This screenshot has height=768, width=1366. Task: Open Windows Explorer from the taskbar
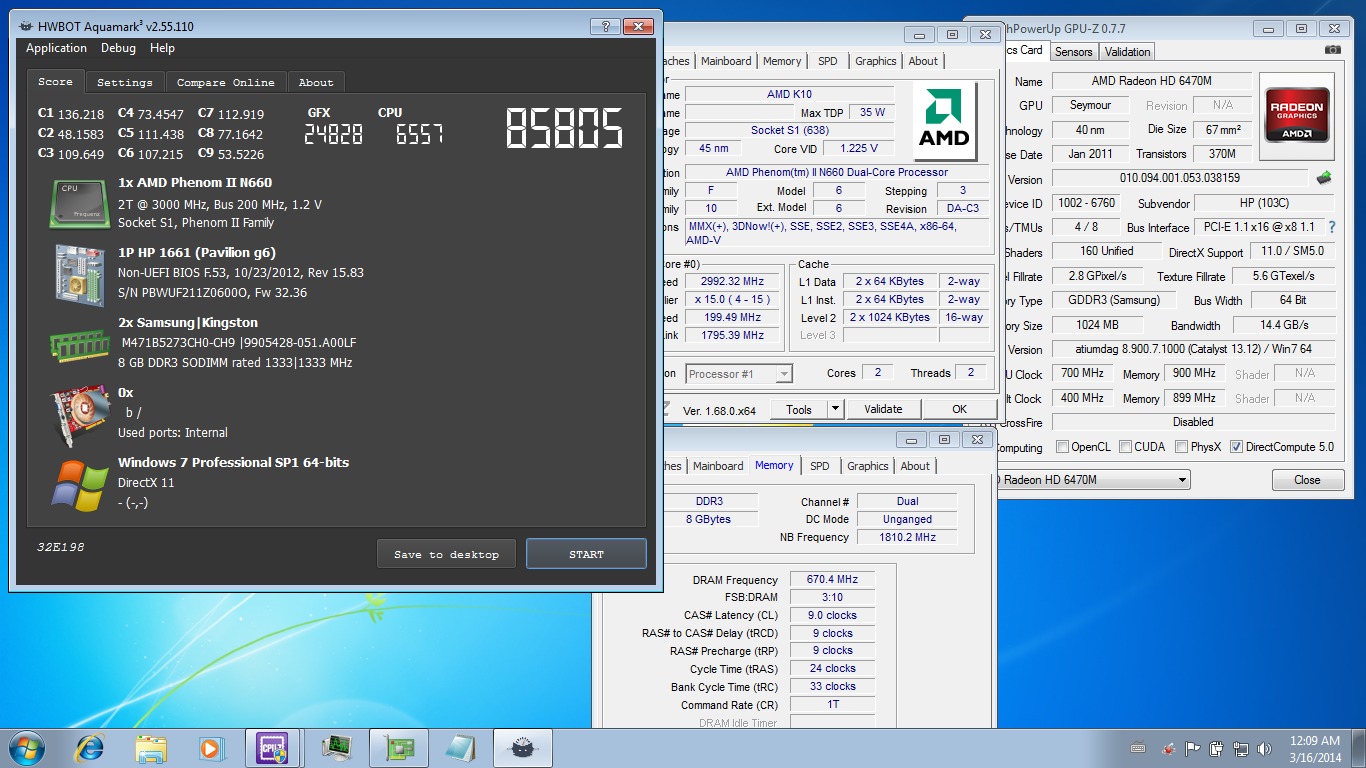151,747
